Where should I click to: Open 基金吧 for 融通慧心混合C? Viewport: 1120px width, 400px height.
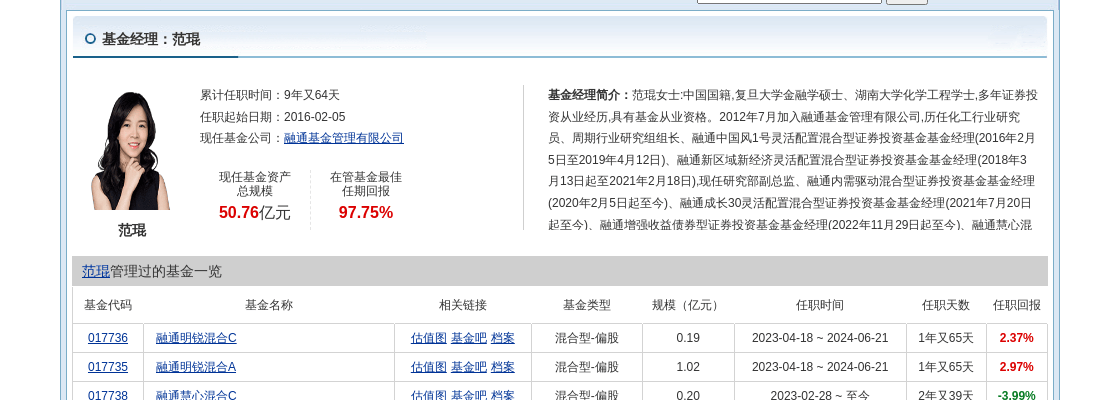pyautogui.click(x=469, y=395)
